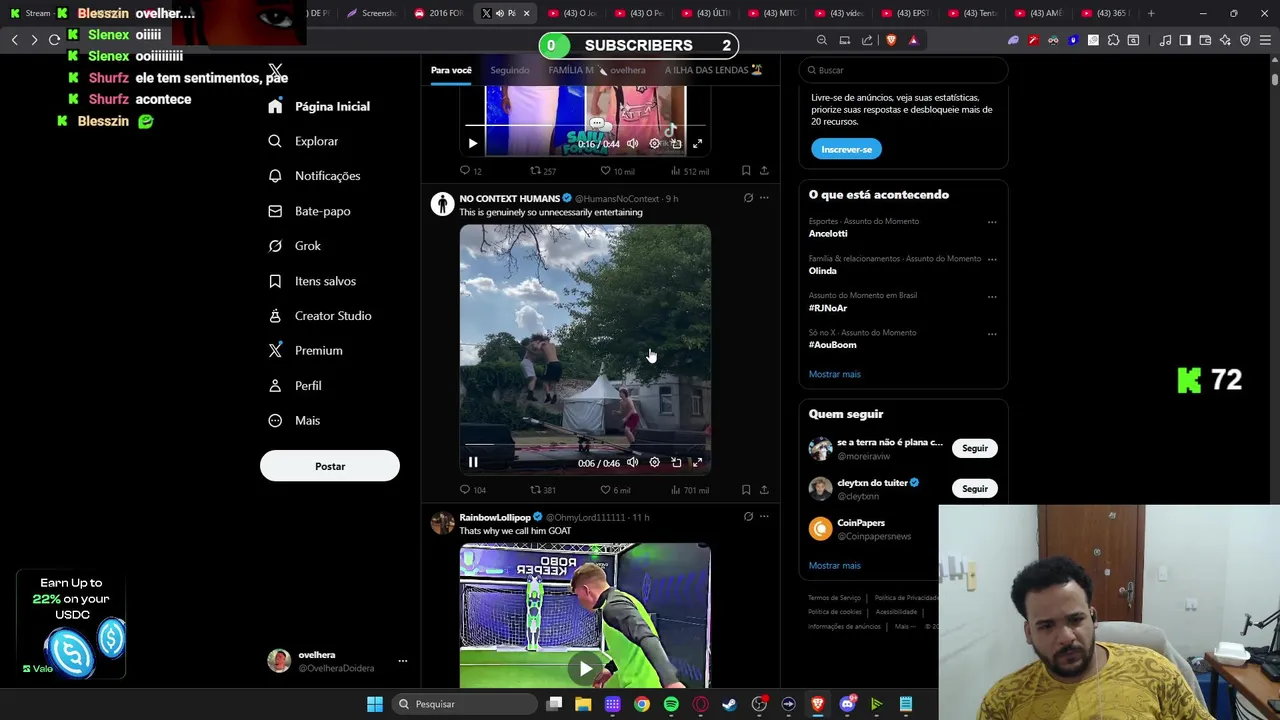Seek on the NO CONTEXT HUMANS video progress bar
The width and height of the screenshot is (1280, 720).
(x=585, y=444)
